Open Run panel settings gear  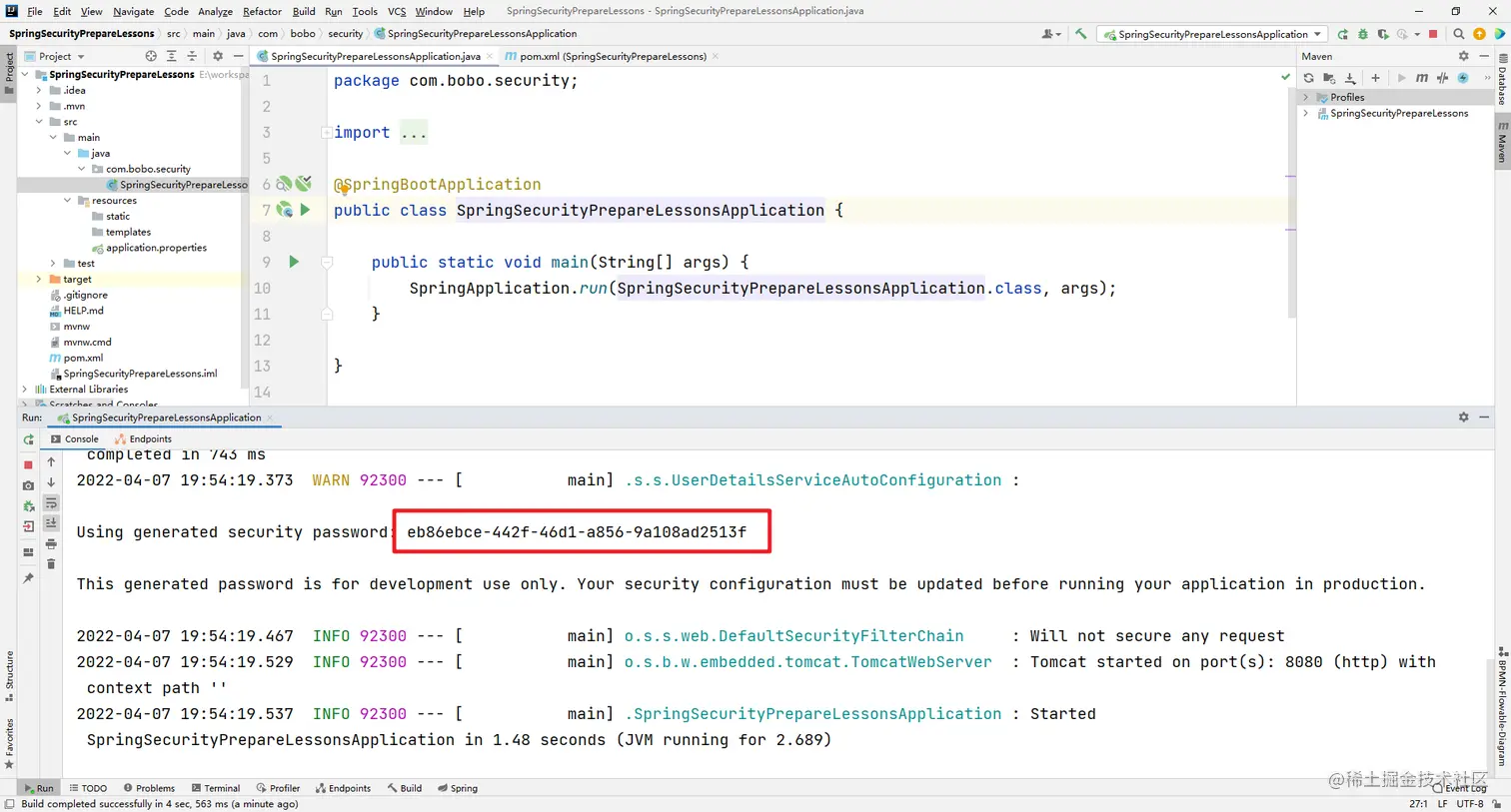(1464, 417)
